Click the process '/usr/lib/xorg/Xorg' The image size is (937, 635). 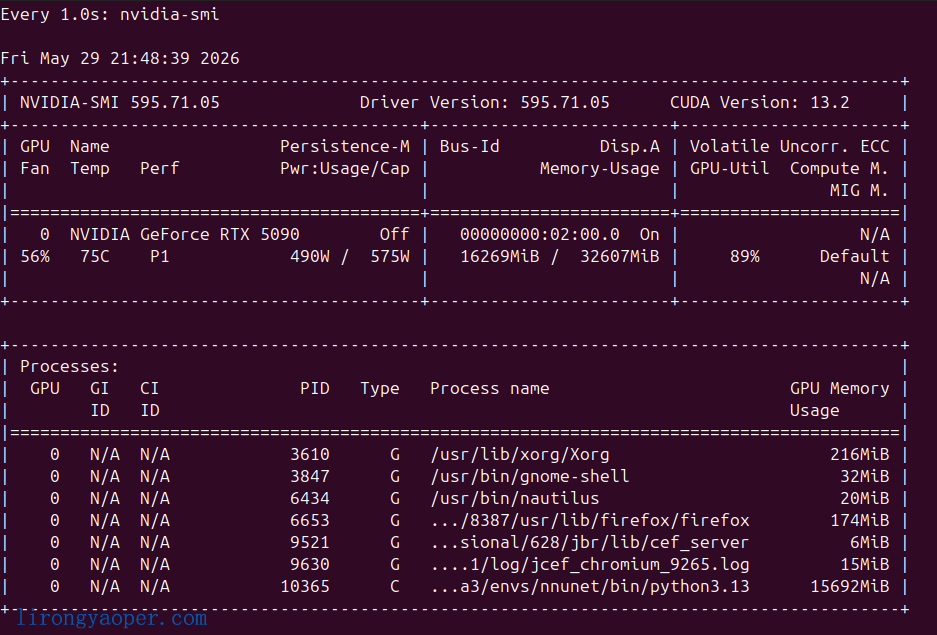(x=520, y=454)
